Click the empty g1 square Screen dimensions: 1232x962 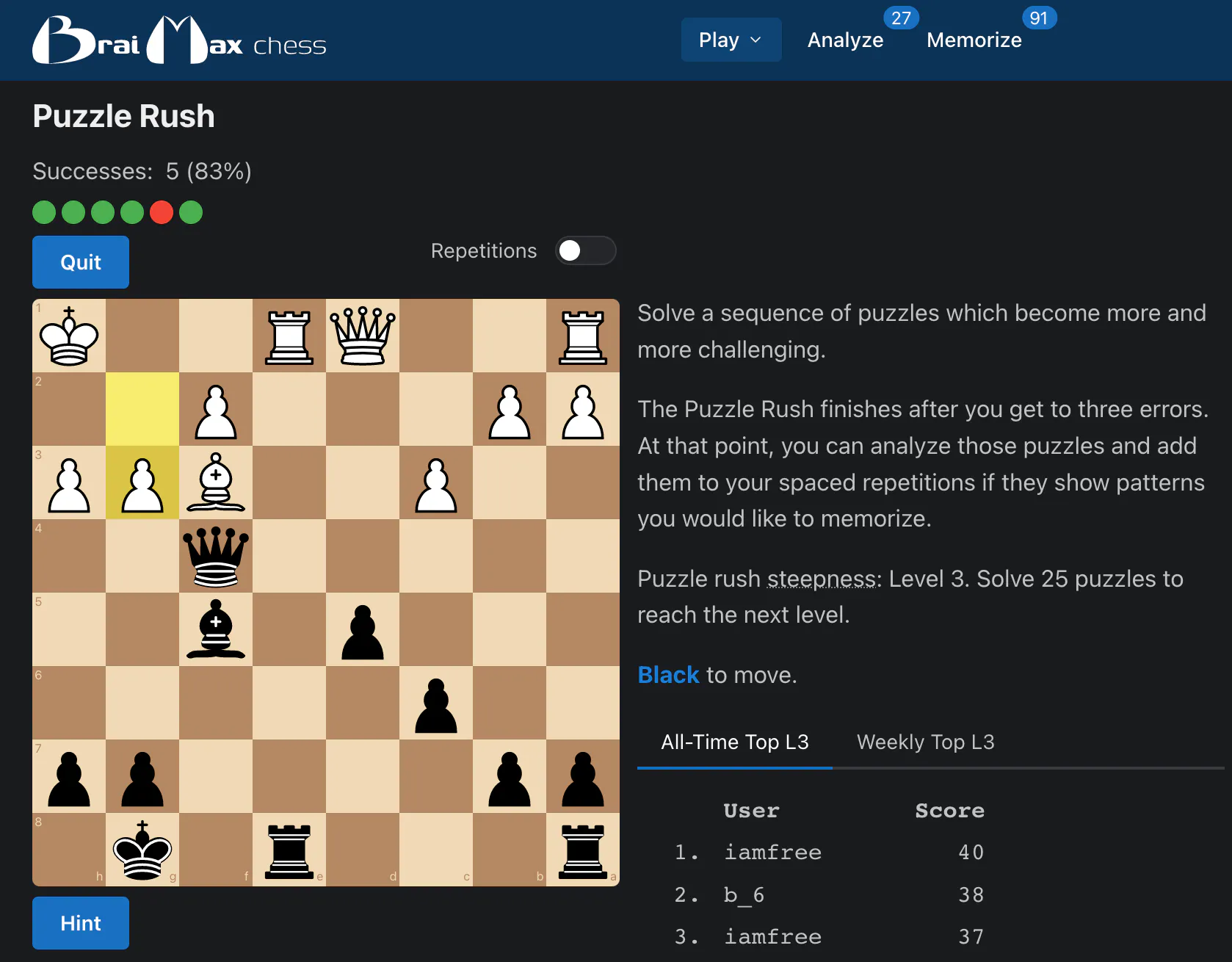(142, 336)
